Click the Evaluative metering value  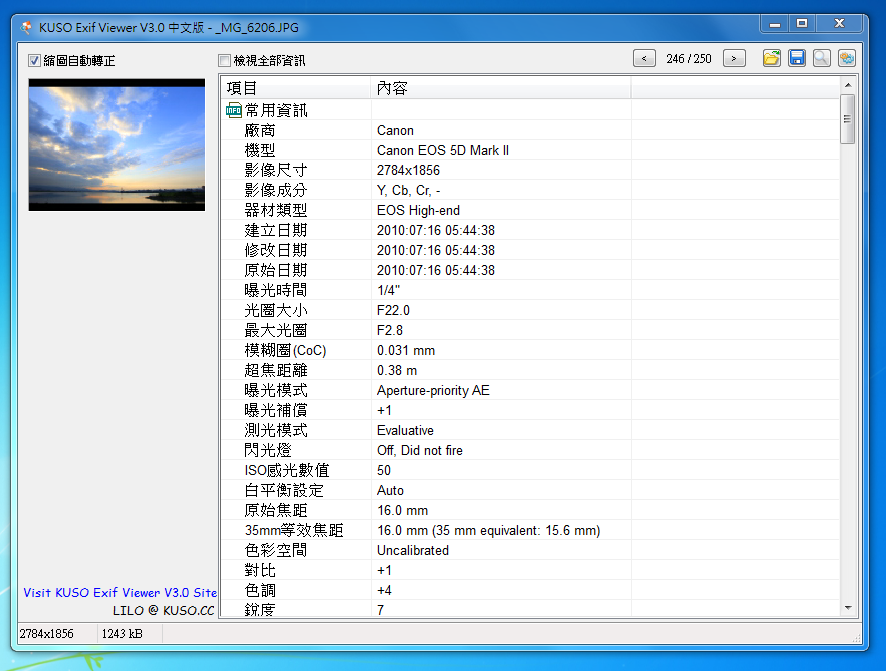click(x=405, y=430)
